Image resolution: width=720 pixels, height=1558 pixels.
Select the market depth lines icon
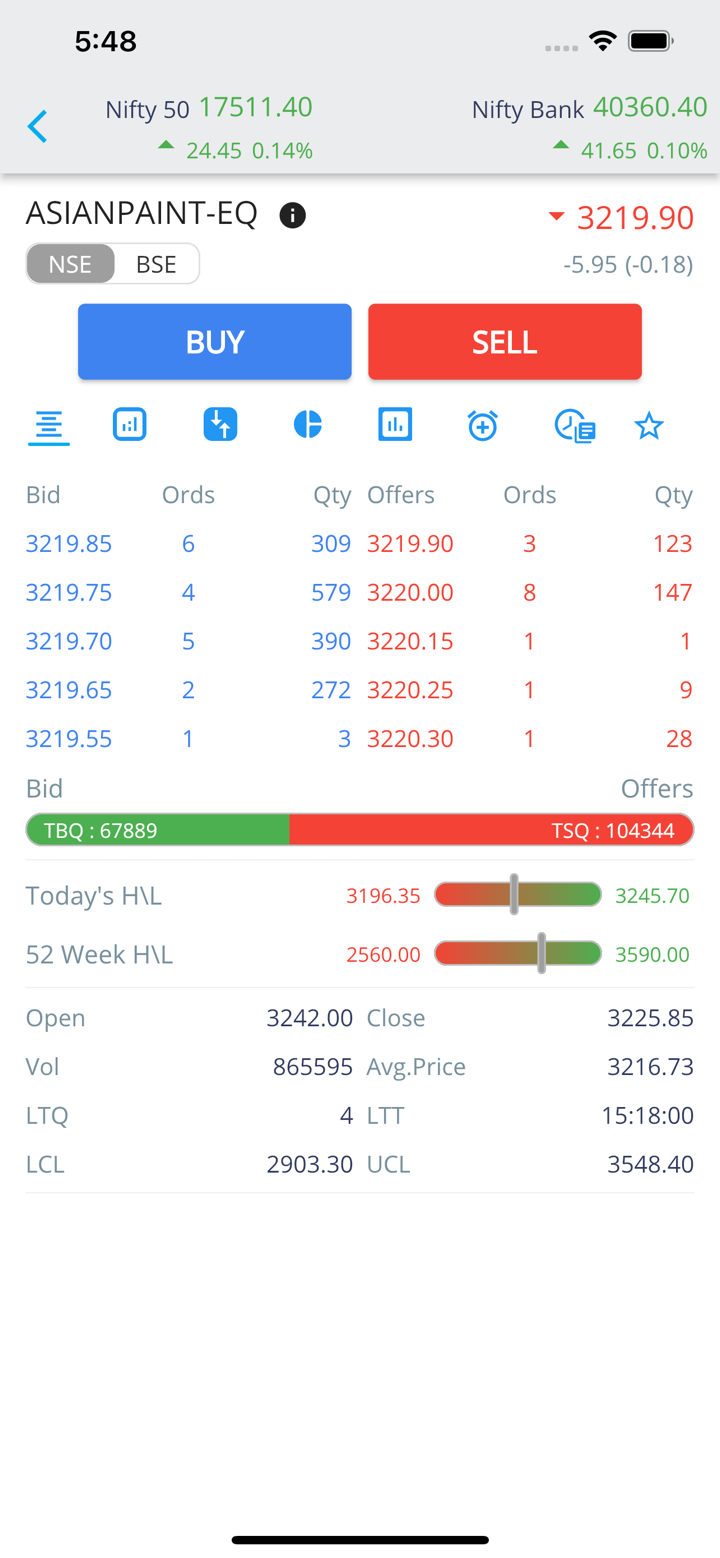click(48, 427)
